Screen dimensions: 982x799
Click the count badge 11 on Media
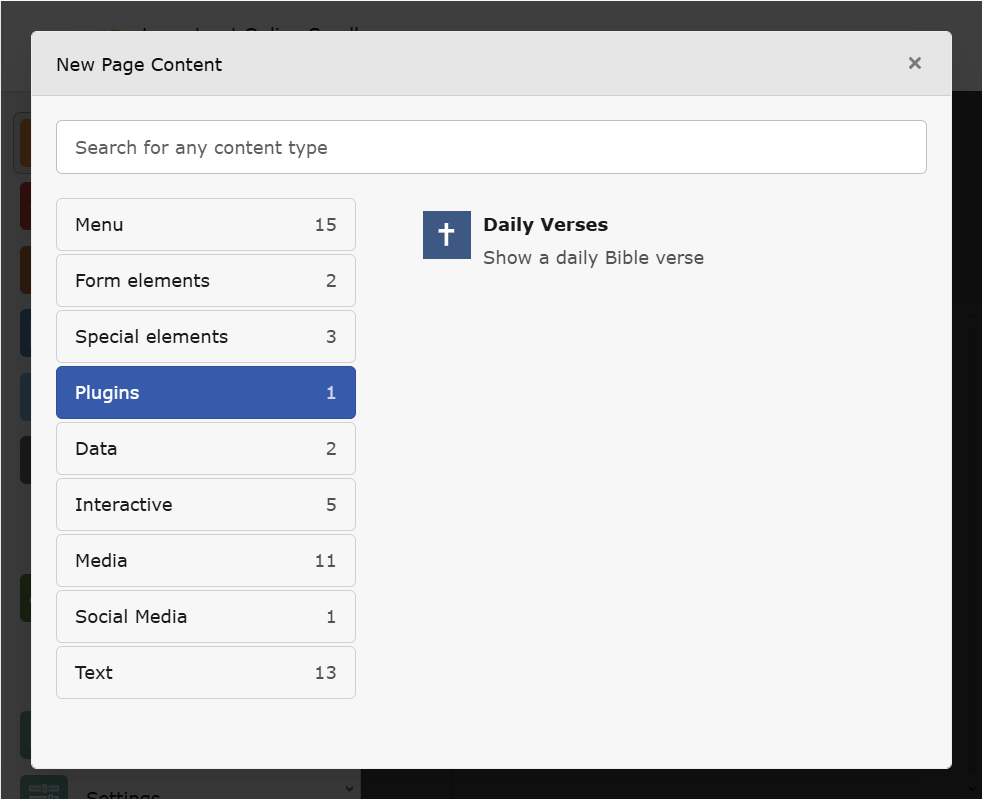click(325, 561)
